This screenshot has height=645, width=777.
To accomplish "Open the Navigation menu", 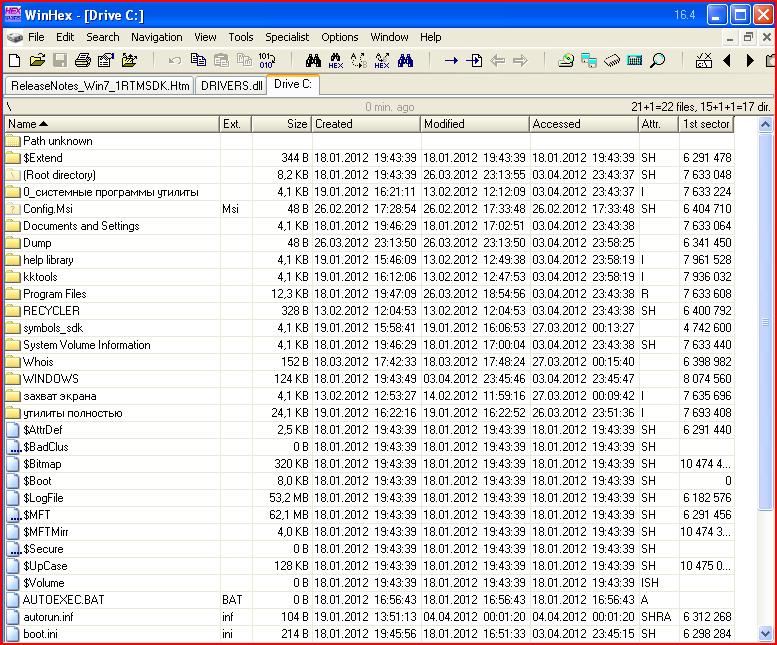I will tap(157, 37).
